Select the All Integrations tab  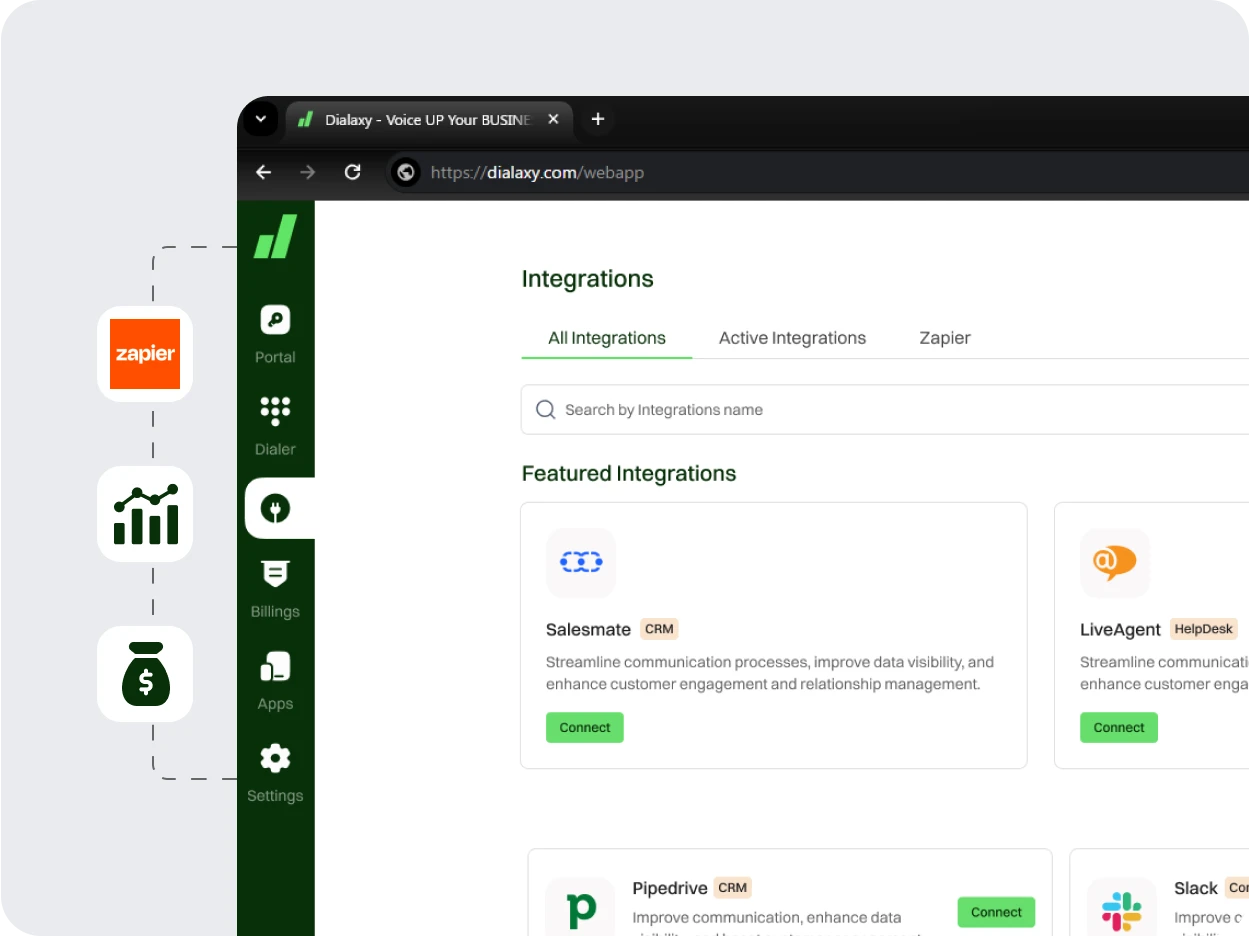tap(607, 338)
